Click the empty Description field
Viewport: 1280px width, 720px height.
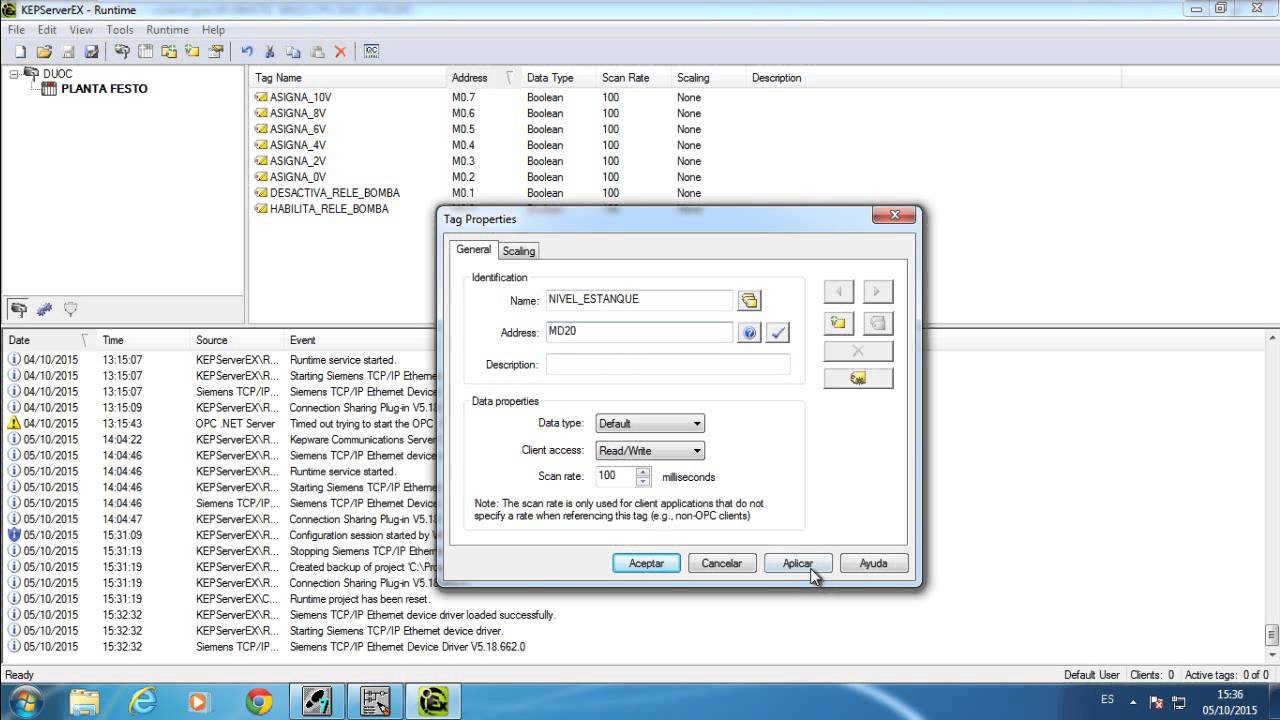click(x=668, y=365)
